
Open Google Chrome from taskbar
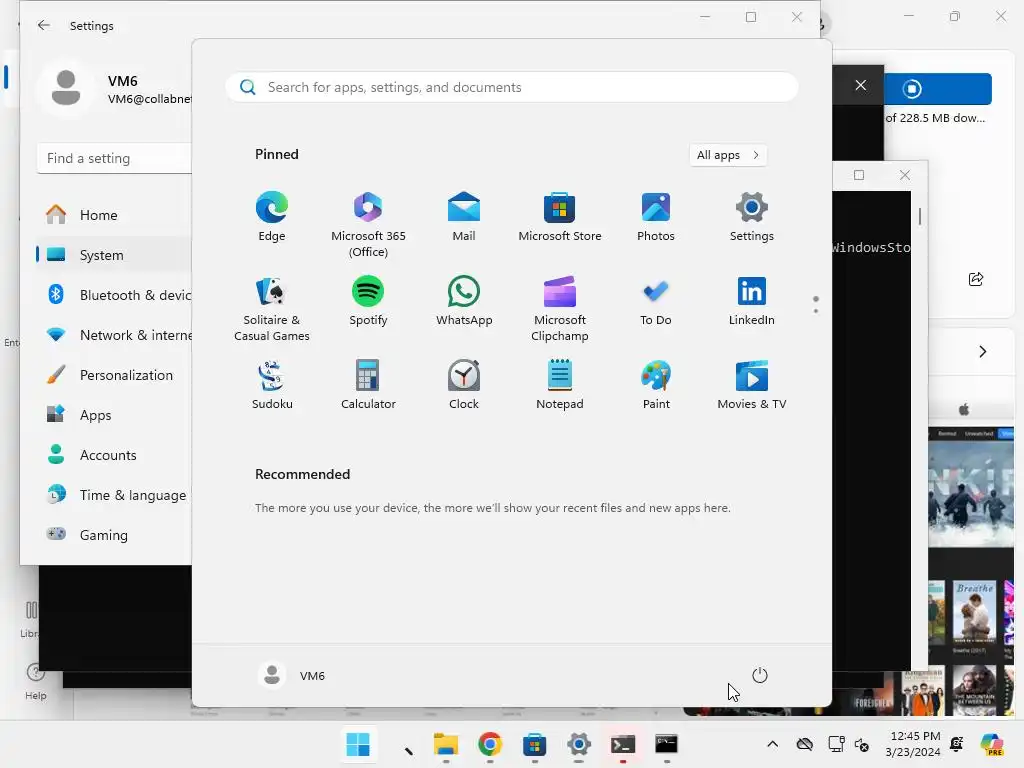(x=490, y=744)
